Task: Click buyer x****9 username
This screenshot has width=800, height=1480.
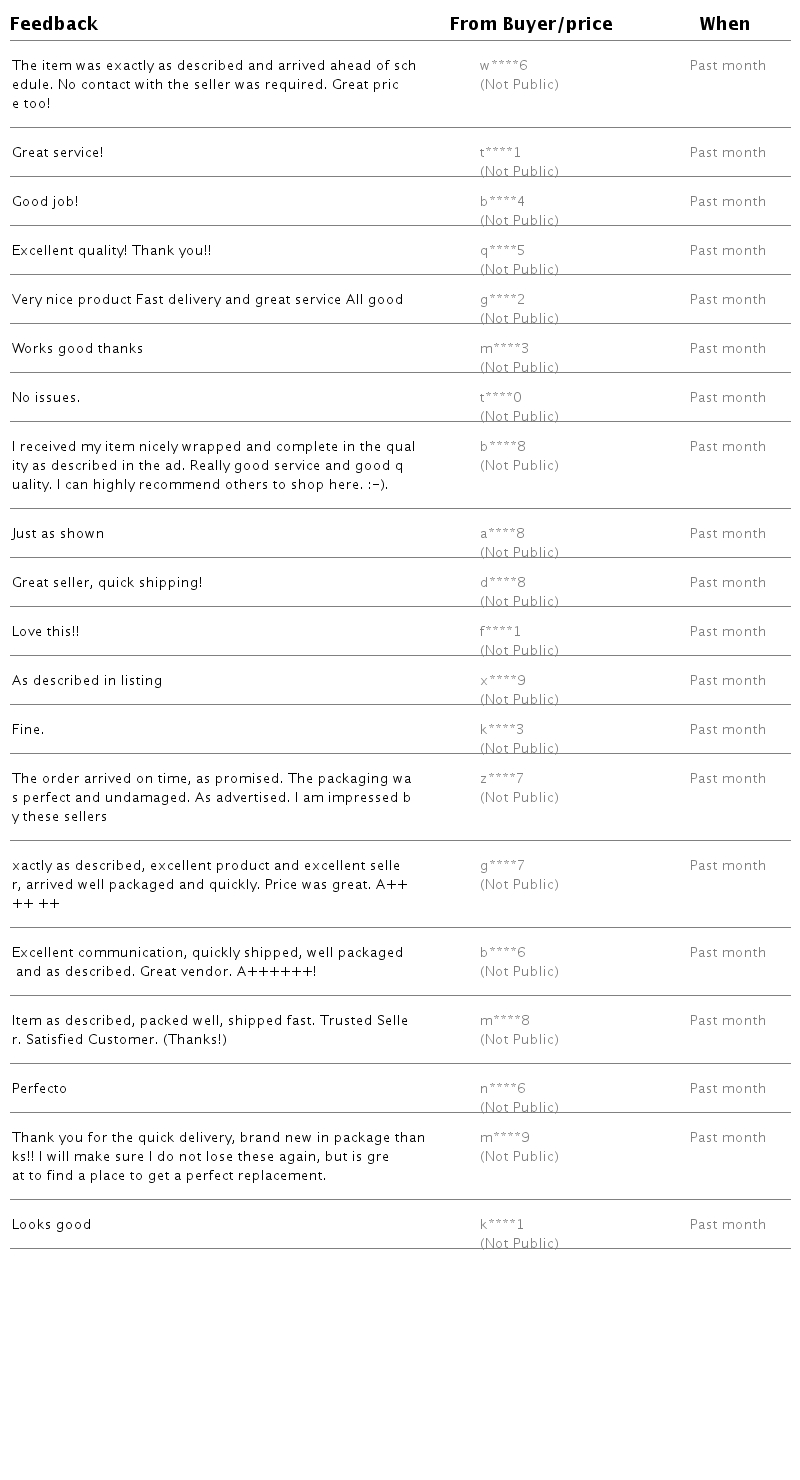Action: [x=502, y=681]
